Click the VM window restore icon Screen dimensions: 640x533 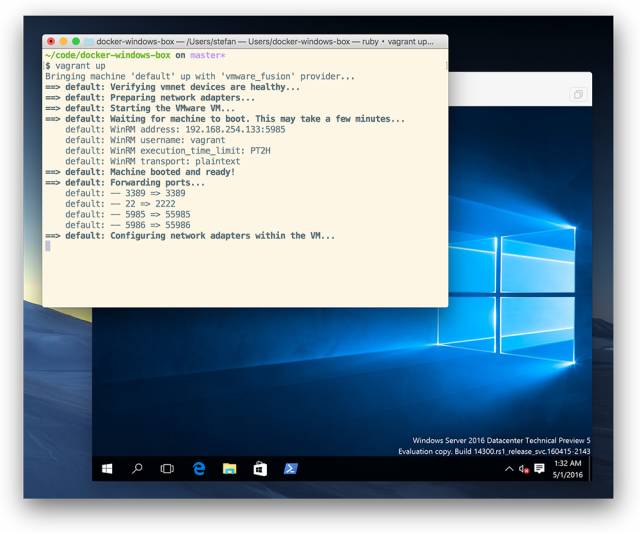pyautogui.click(x=578, y=94)
